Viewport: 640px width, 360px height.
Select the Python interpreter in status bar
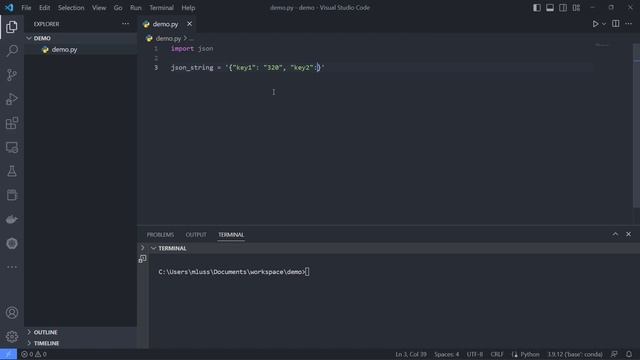tap(575, 354)
